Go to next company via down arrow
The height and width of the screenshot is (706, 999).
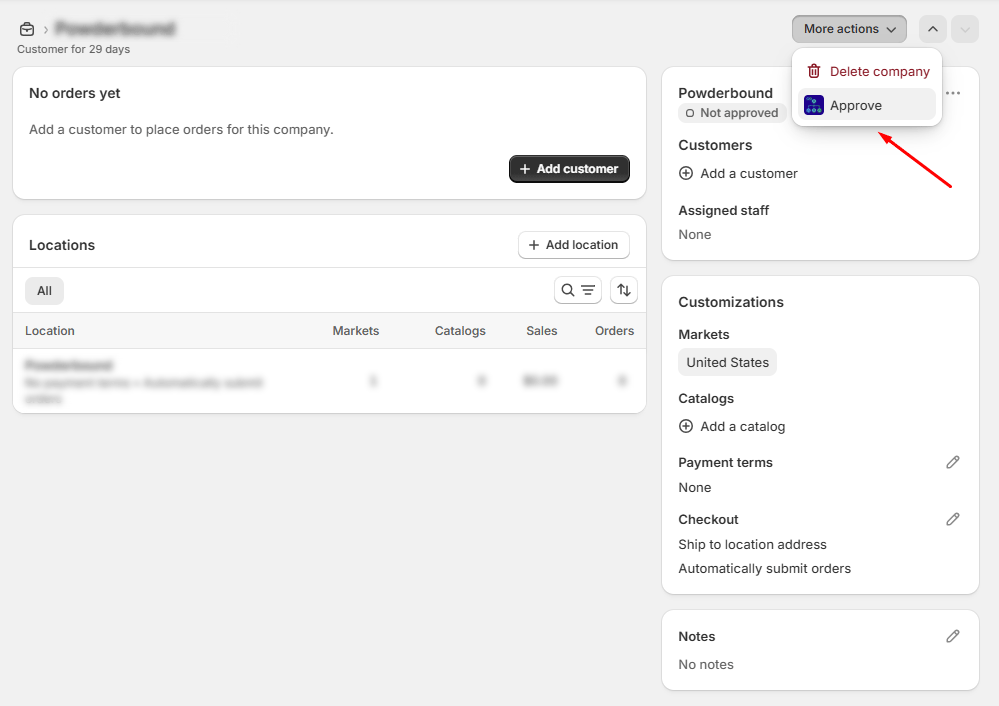point(964,29)
